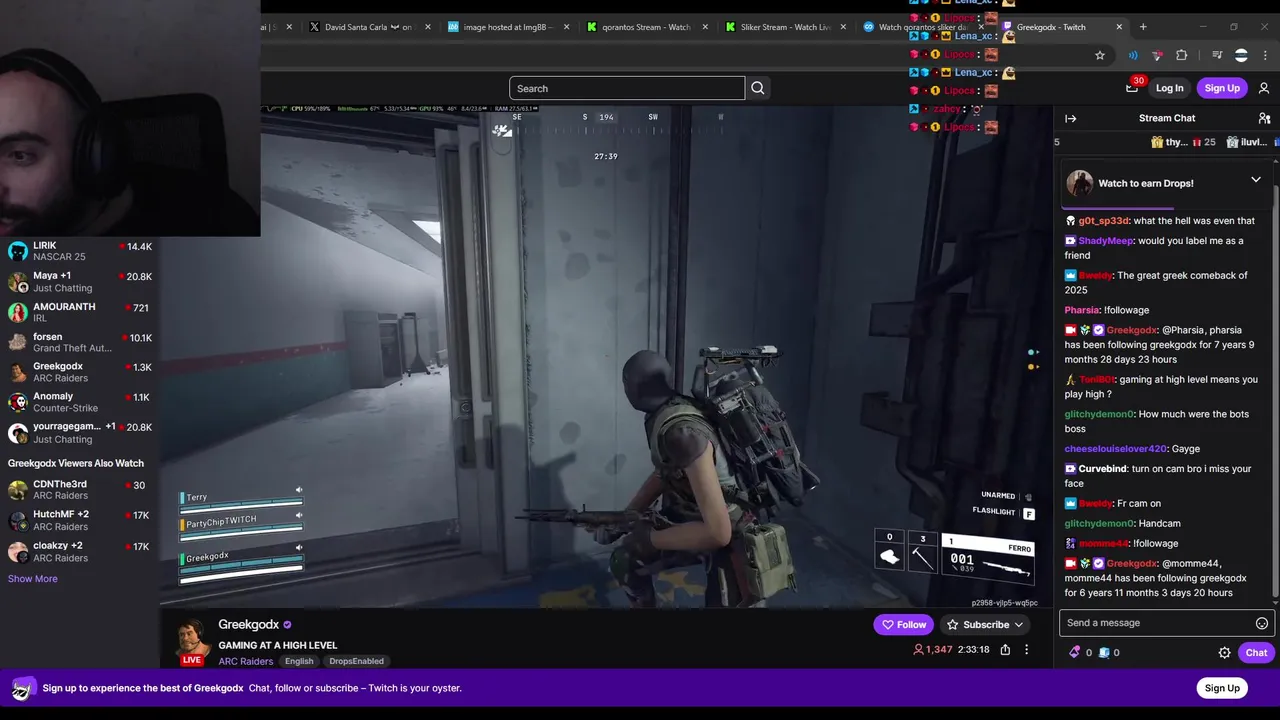This screenshot has height=720, width=1280.
Task: Click Pharsia username in chat
Action: click(x=1081, y=310)
